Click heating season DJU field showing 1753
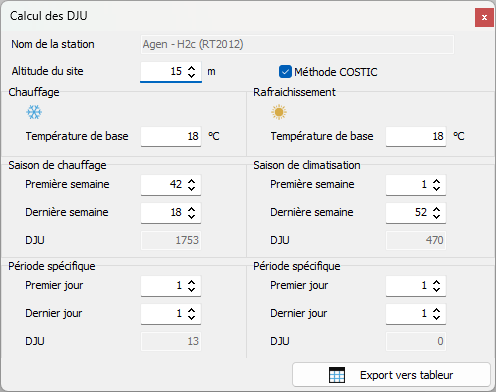Viewport: 496px width, 392px height. [171, 240]
